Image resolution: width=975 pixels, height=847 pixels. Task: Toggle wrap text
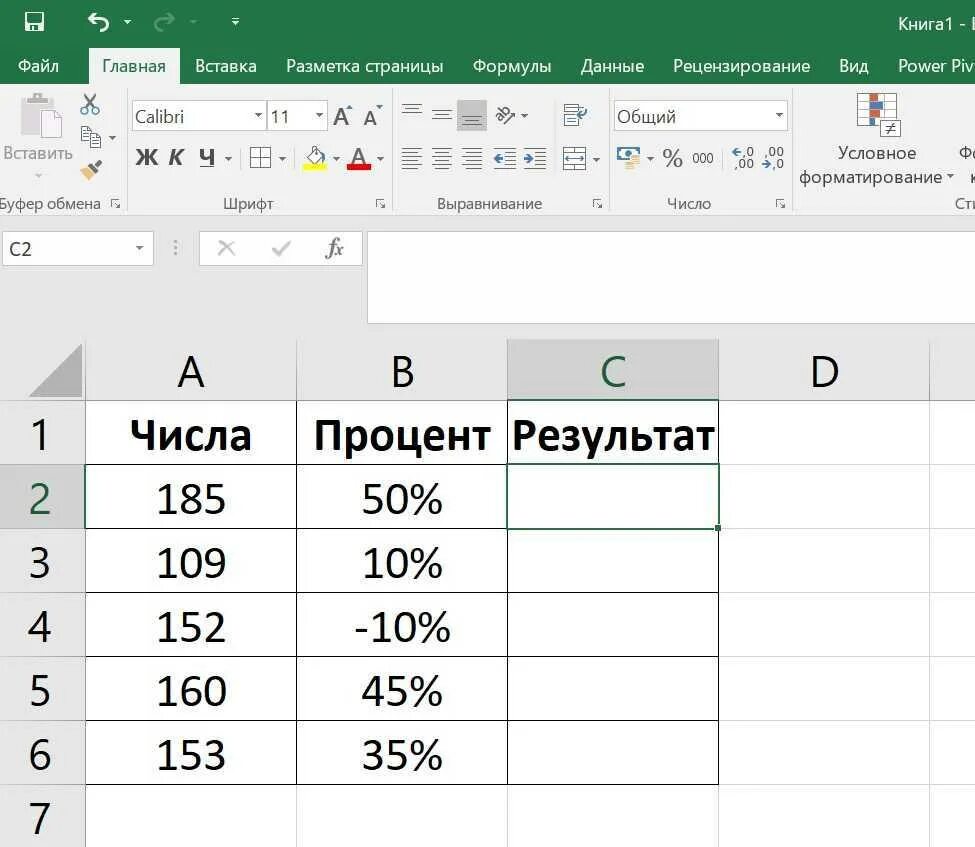click(x=575, y=115)
